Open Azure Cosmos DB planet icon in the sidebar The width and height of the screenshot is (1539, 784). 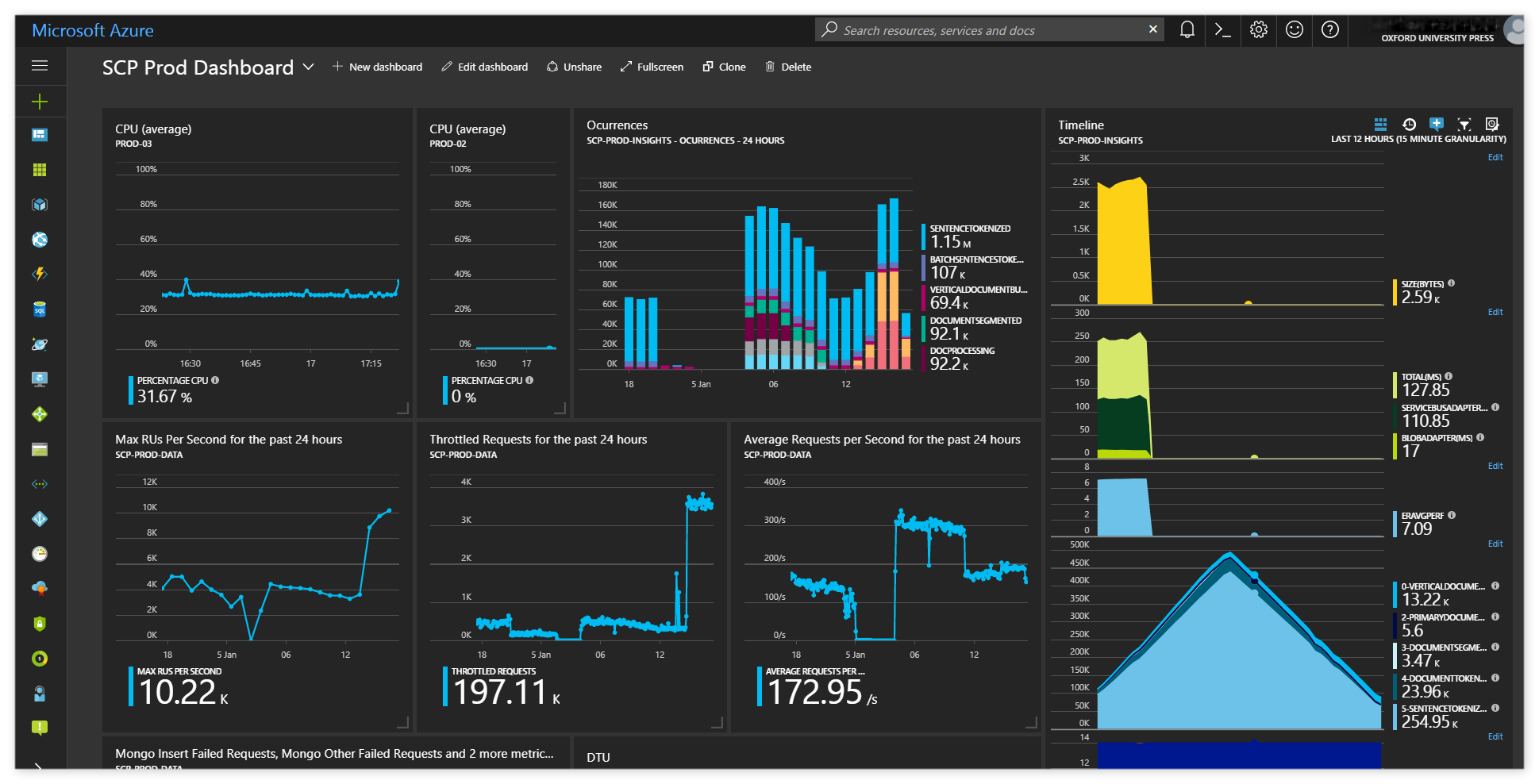pos(40,344)
